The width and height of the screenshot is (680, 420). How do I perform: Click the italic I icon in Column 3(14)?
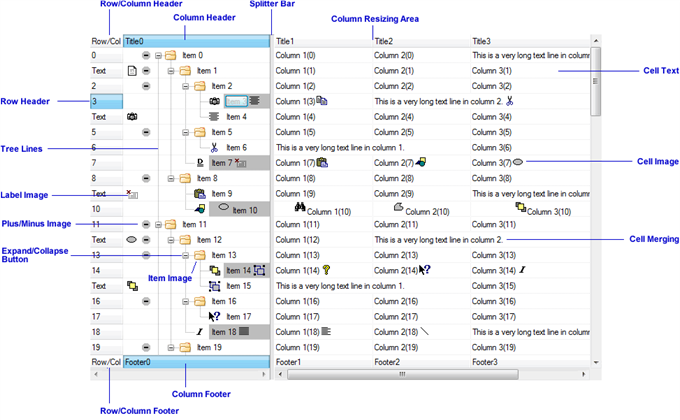[522, 270]
